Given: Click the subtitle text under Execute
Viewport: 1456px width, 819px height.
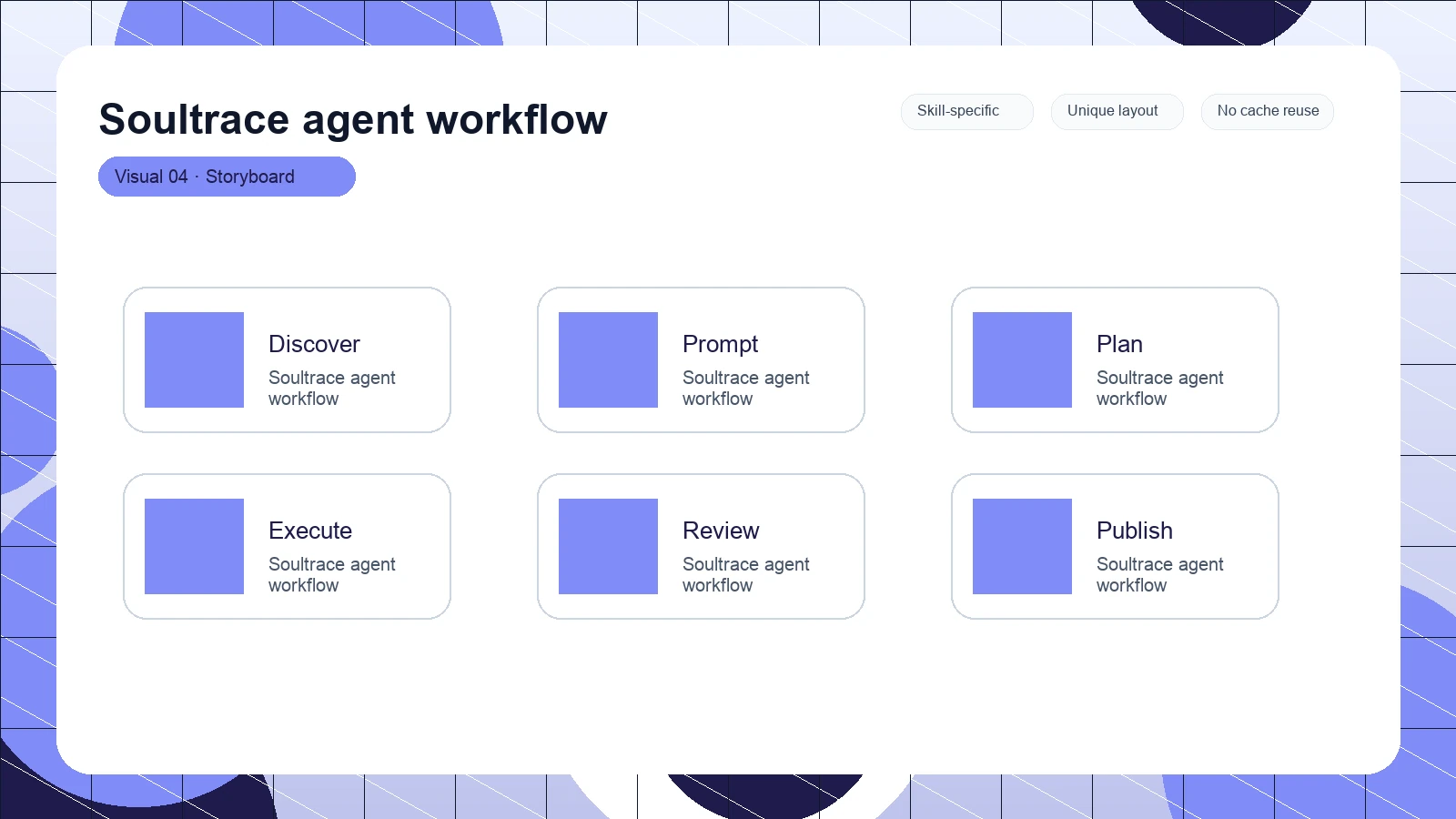Looking at the screenshot, I should tap(332, 574).
